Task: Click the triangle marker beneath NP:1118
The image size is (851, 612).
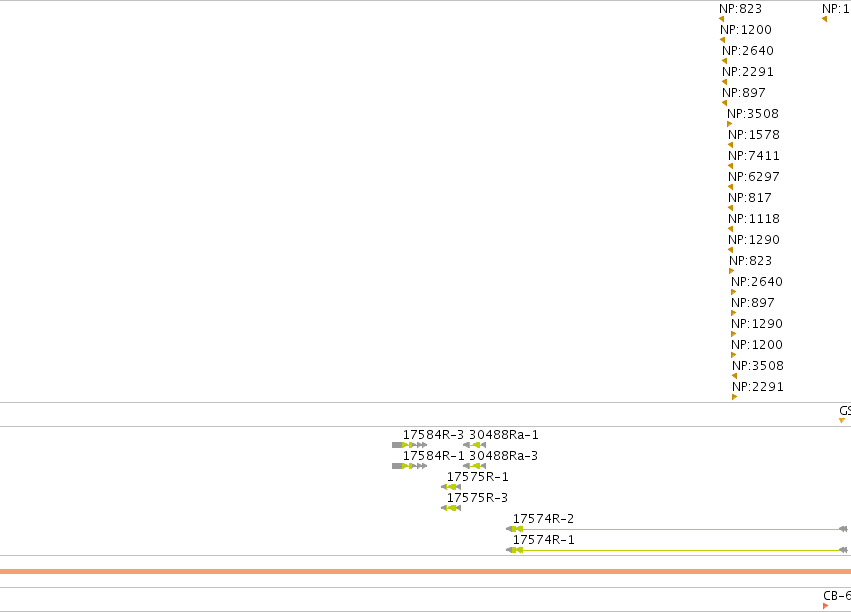Action: 731,229
